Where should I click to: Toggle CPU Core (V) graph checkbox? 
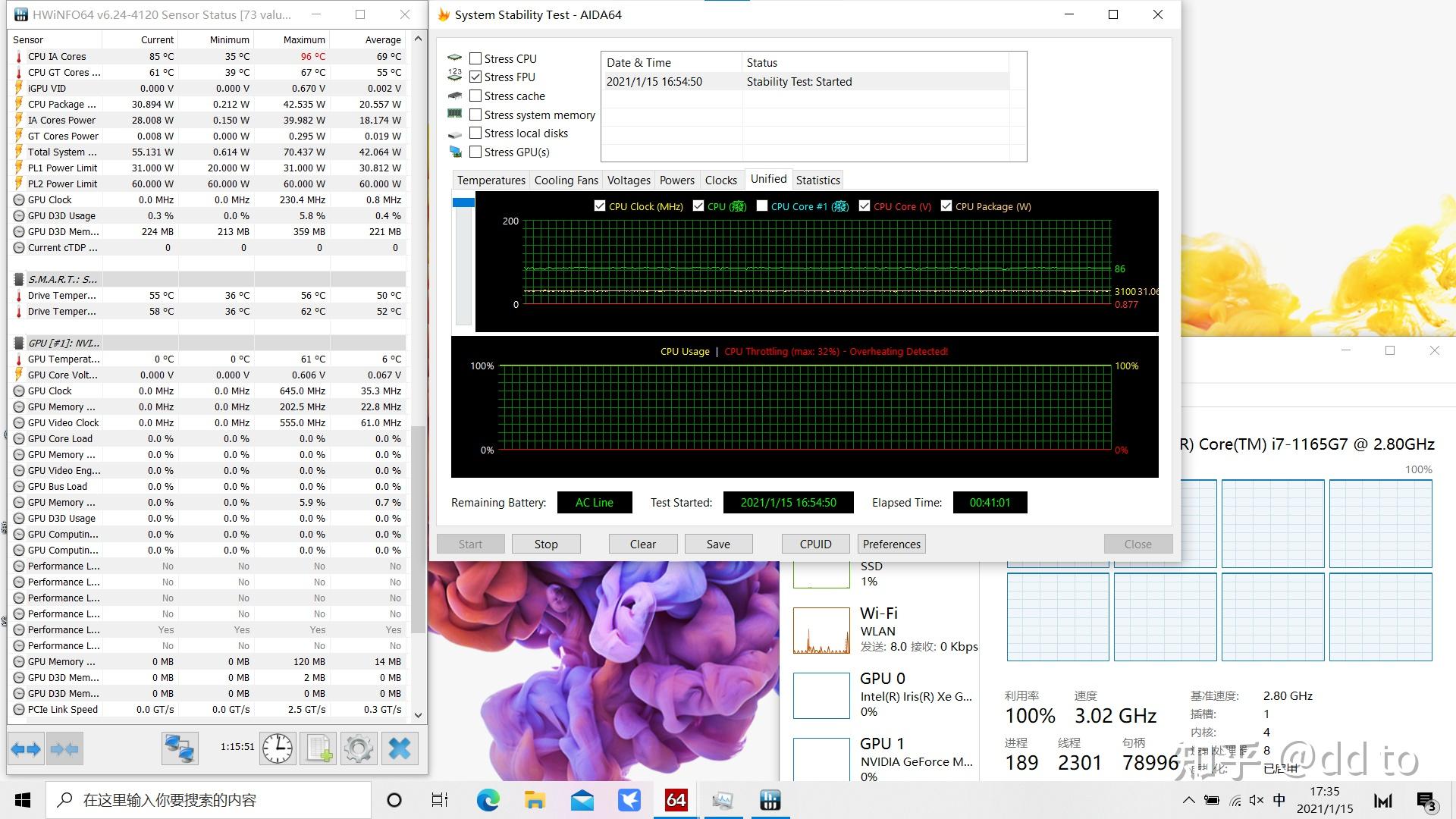click(864, 206)
